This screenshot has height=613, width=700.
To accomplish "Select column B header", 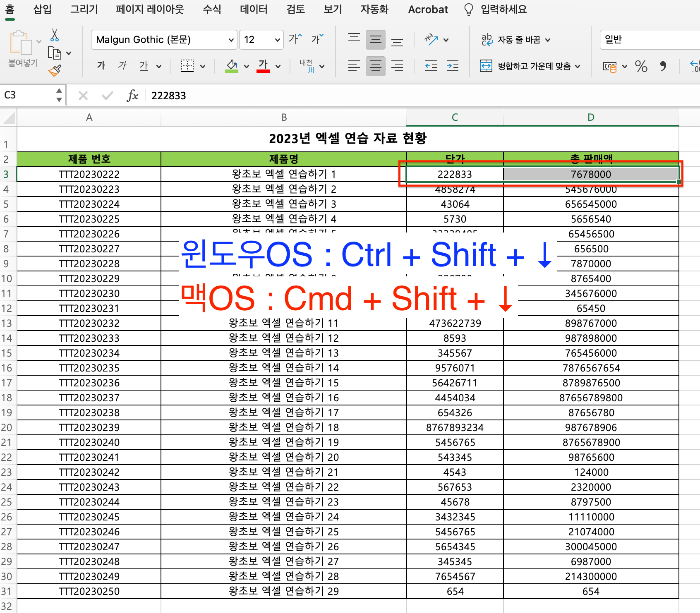I will coord(283,117).
